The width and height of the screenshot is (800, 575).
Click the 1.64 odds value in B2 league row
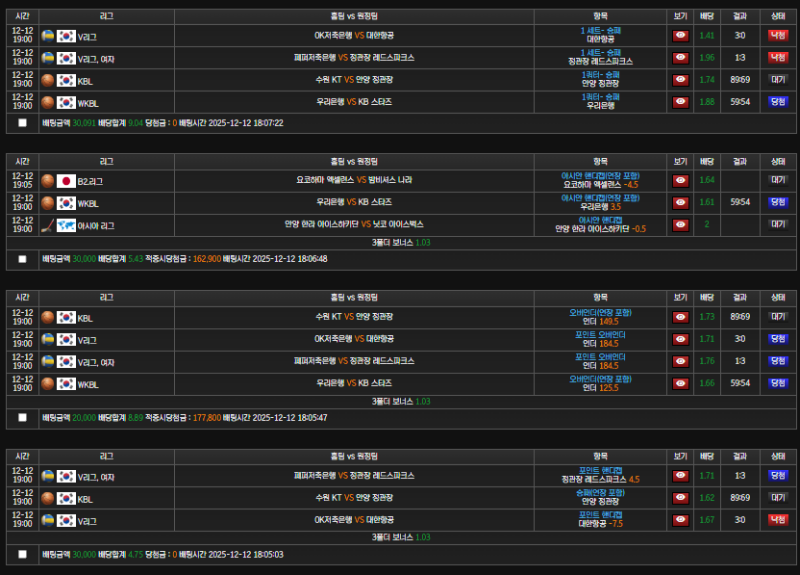[707, 181]
